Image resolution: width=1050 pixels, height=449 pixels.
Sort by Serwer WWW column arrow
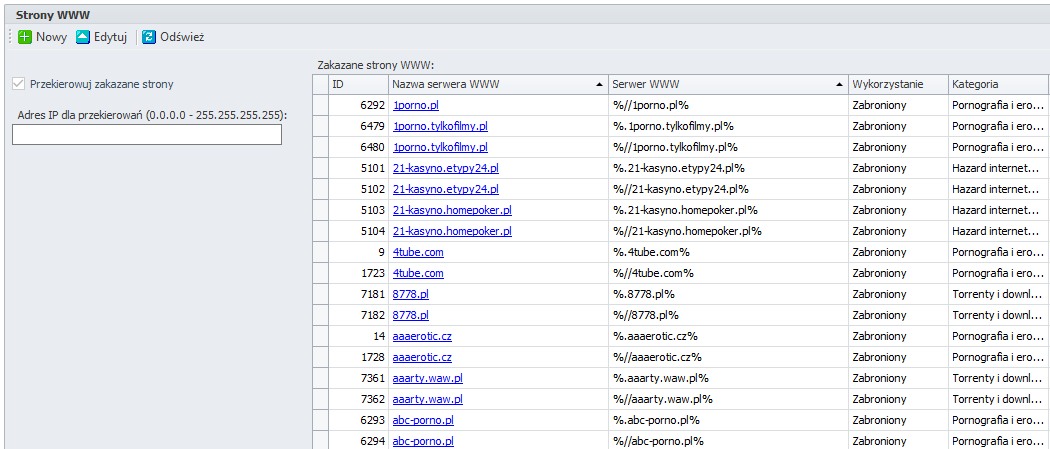coord(839,85)
